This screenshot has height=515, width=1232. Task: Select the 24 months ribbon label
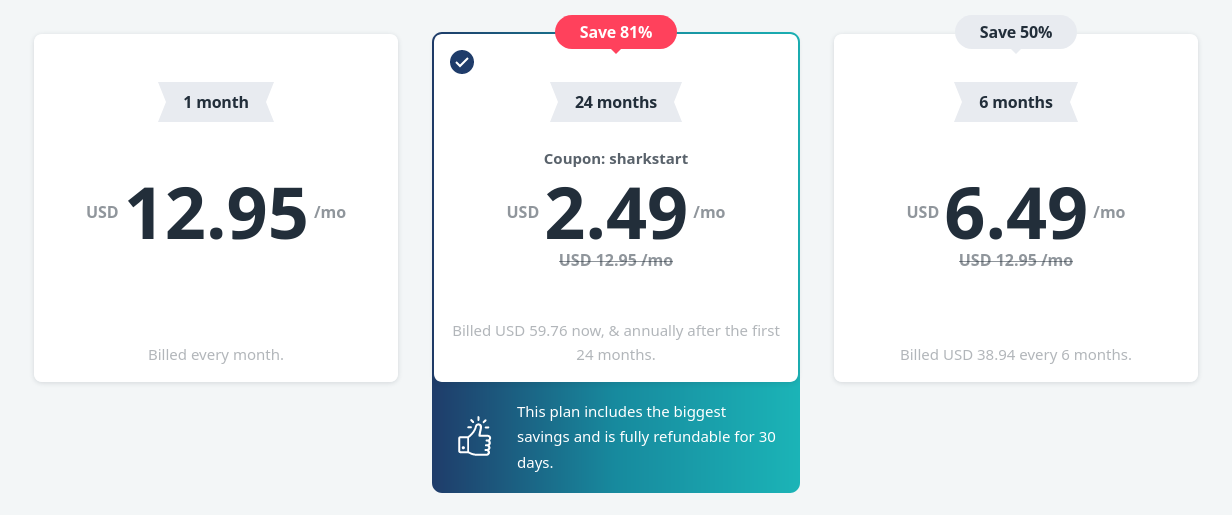pos(616,102)
